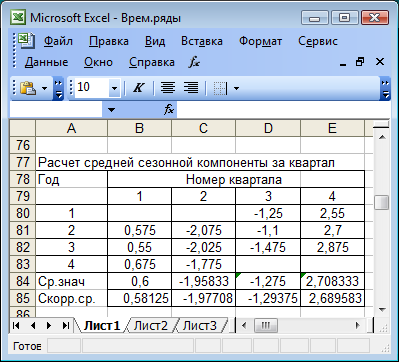Select the cell with value 0,58125

click(139, 298)
